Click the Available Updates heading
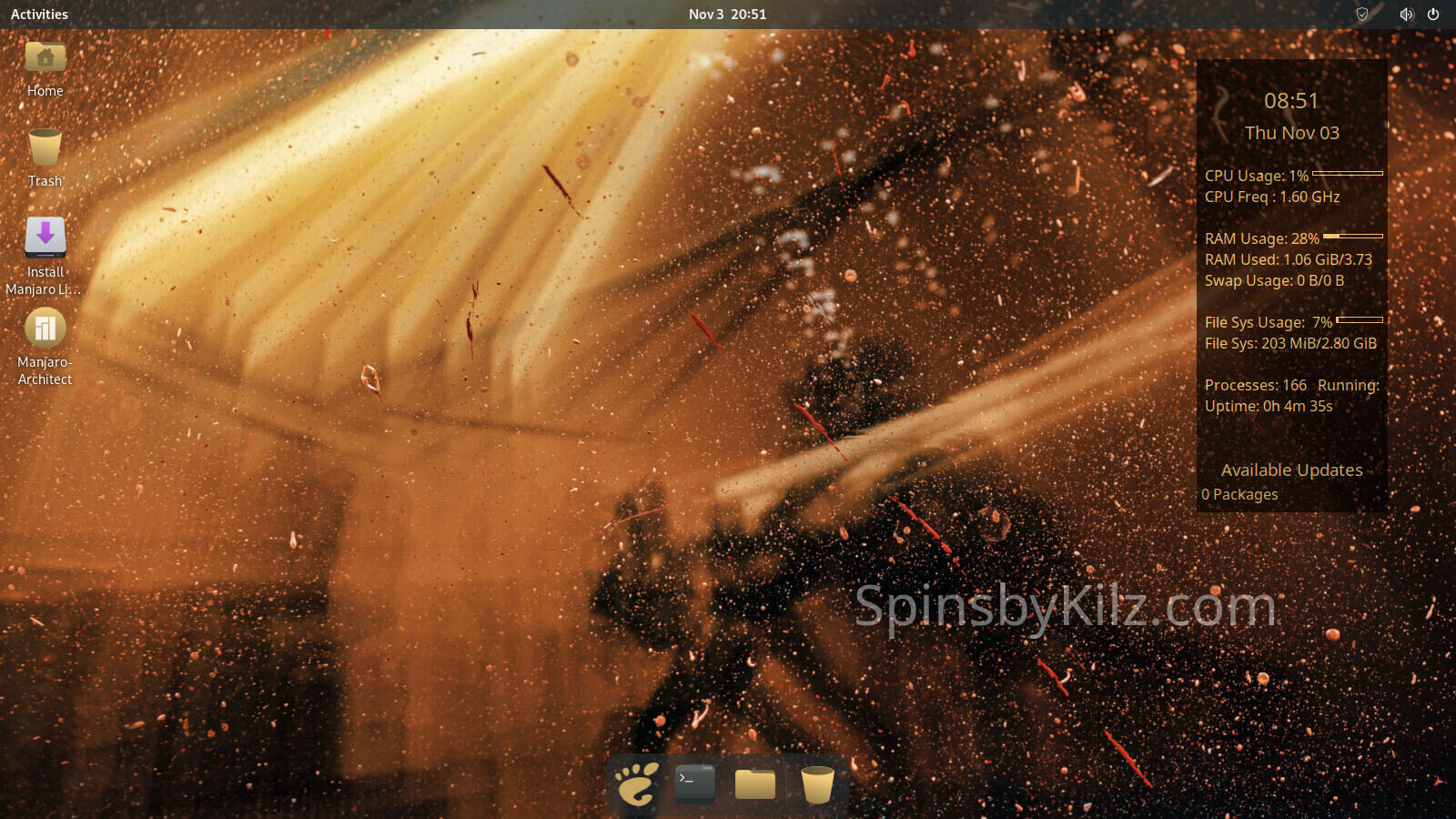Viewport: 1456px width, 819px height. point(1291,470)
